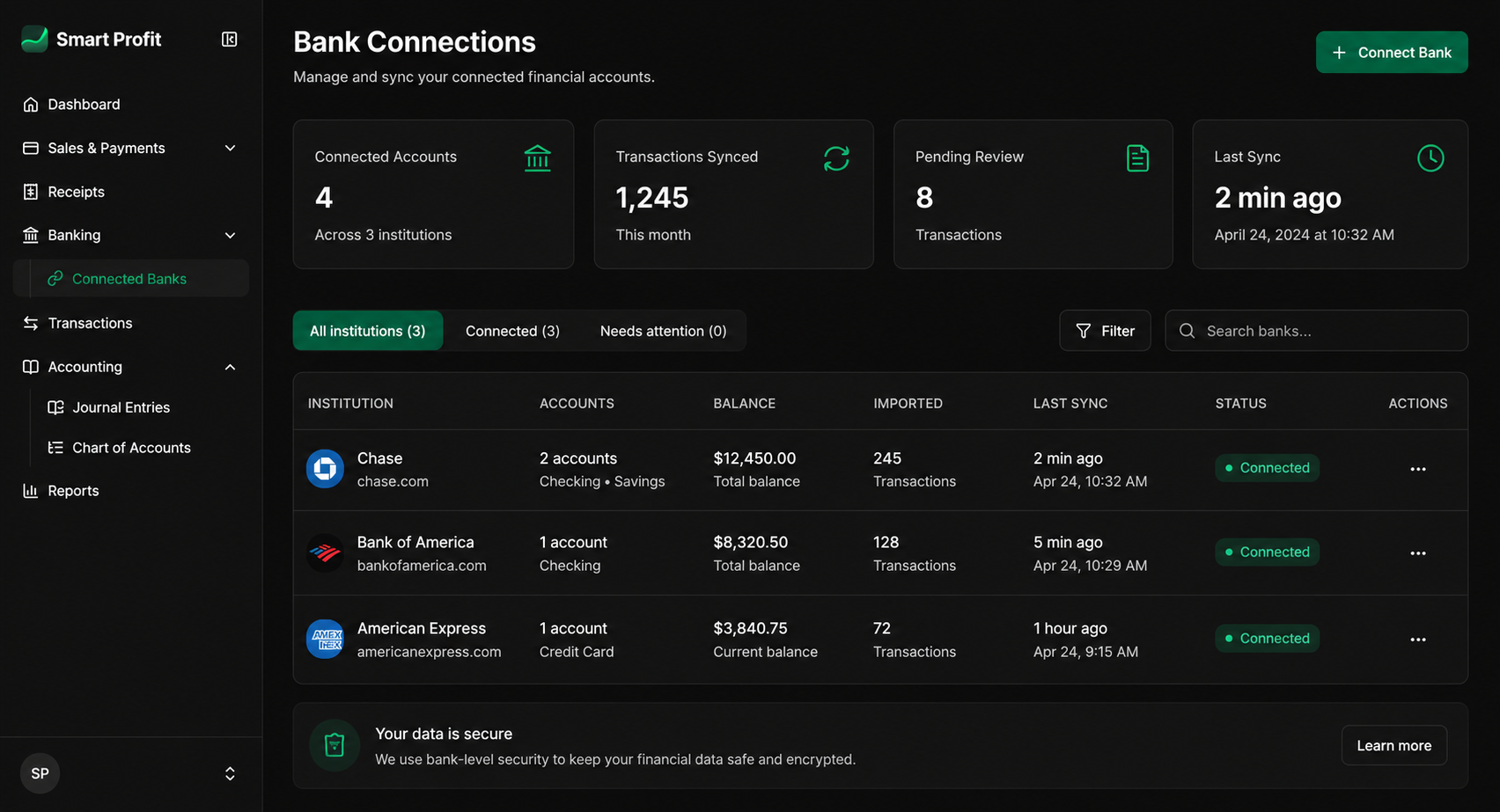
Task: Toggle the Banking section chevron
Action: click(x=230, y=235)
